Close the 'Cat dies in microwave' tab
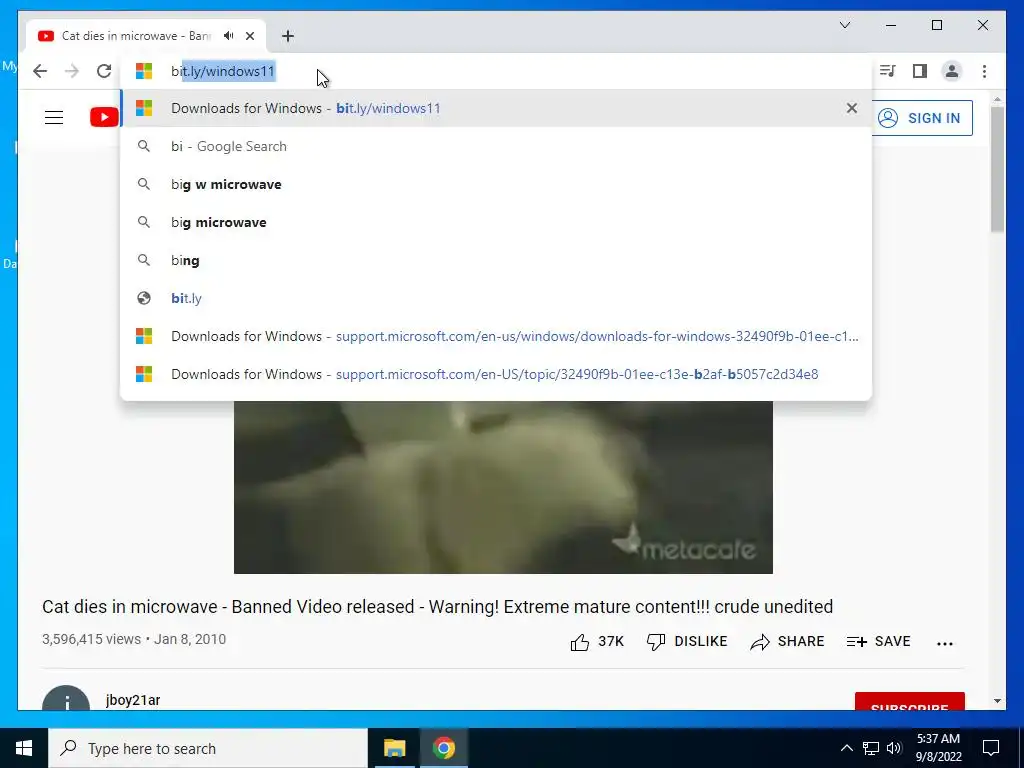 pyautogui.click(x=250, y=36)
